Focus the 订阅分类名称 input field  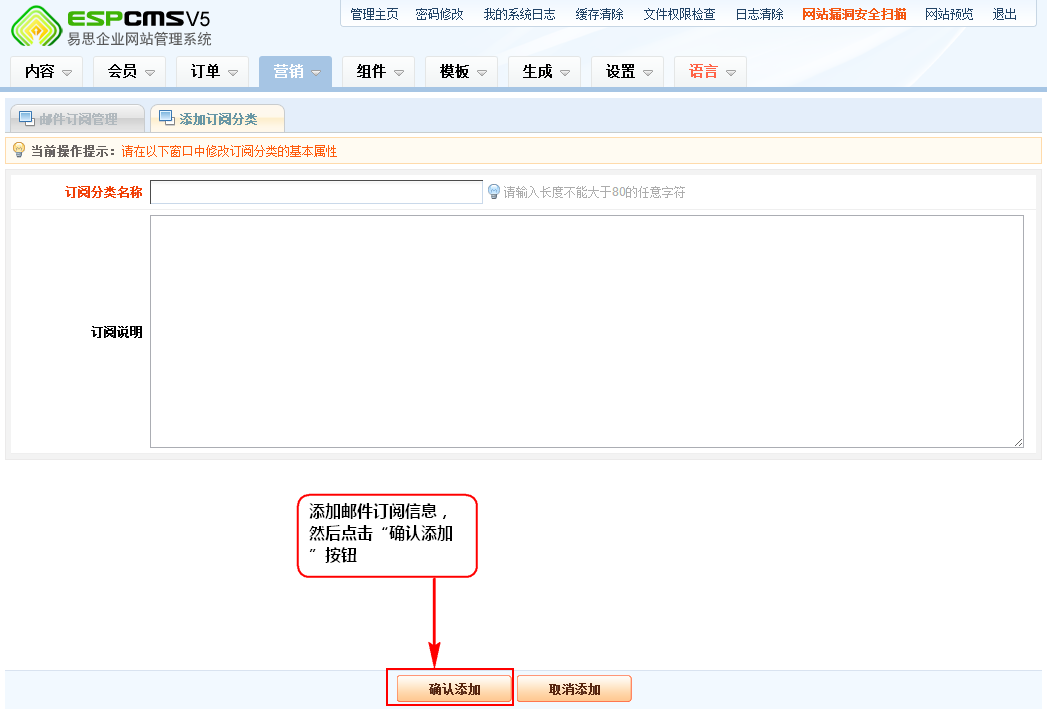[317, 192]
